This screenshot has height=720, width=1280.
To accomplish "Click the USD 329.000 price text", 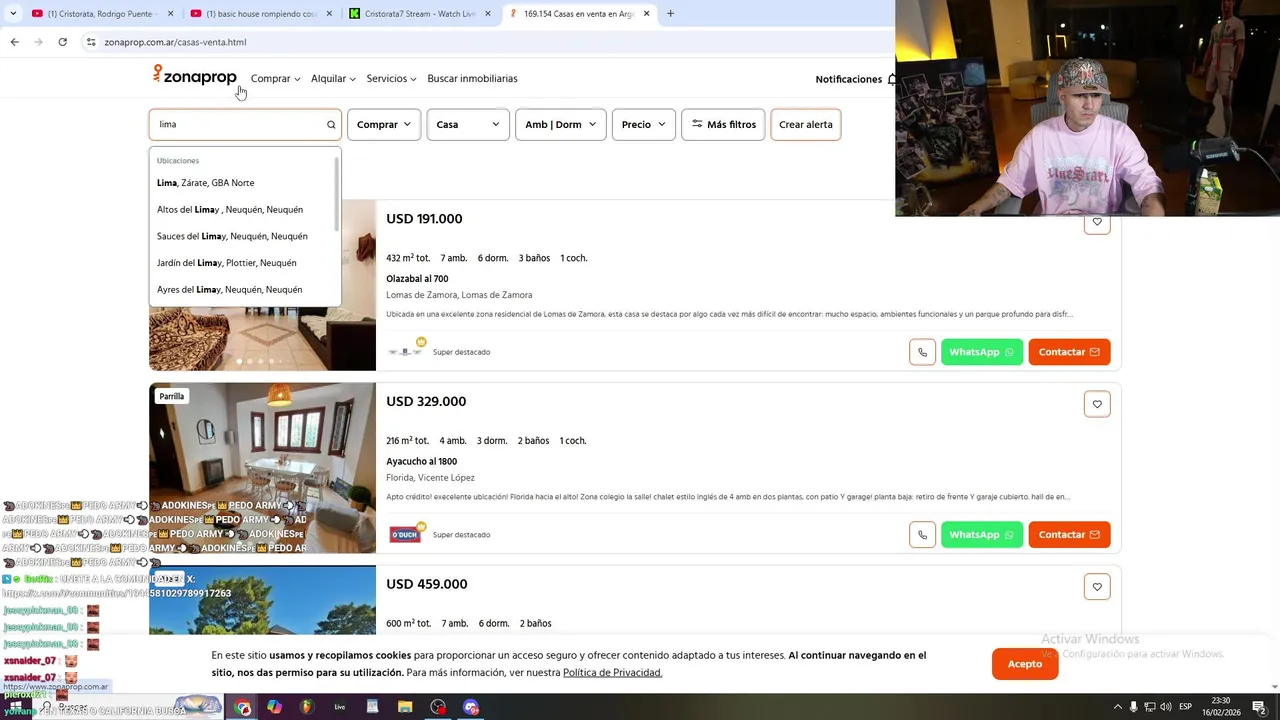I will [426, 402].
